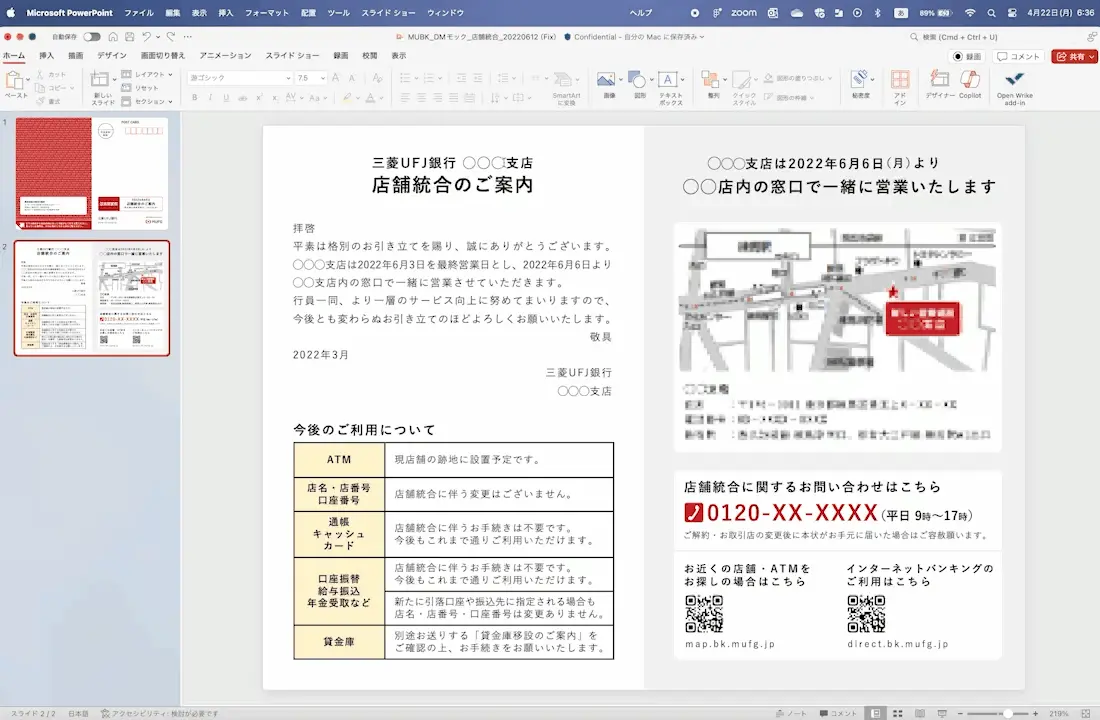
Task: Insert a text box (テキストボックス)
Action: [670, 88]
